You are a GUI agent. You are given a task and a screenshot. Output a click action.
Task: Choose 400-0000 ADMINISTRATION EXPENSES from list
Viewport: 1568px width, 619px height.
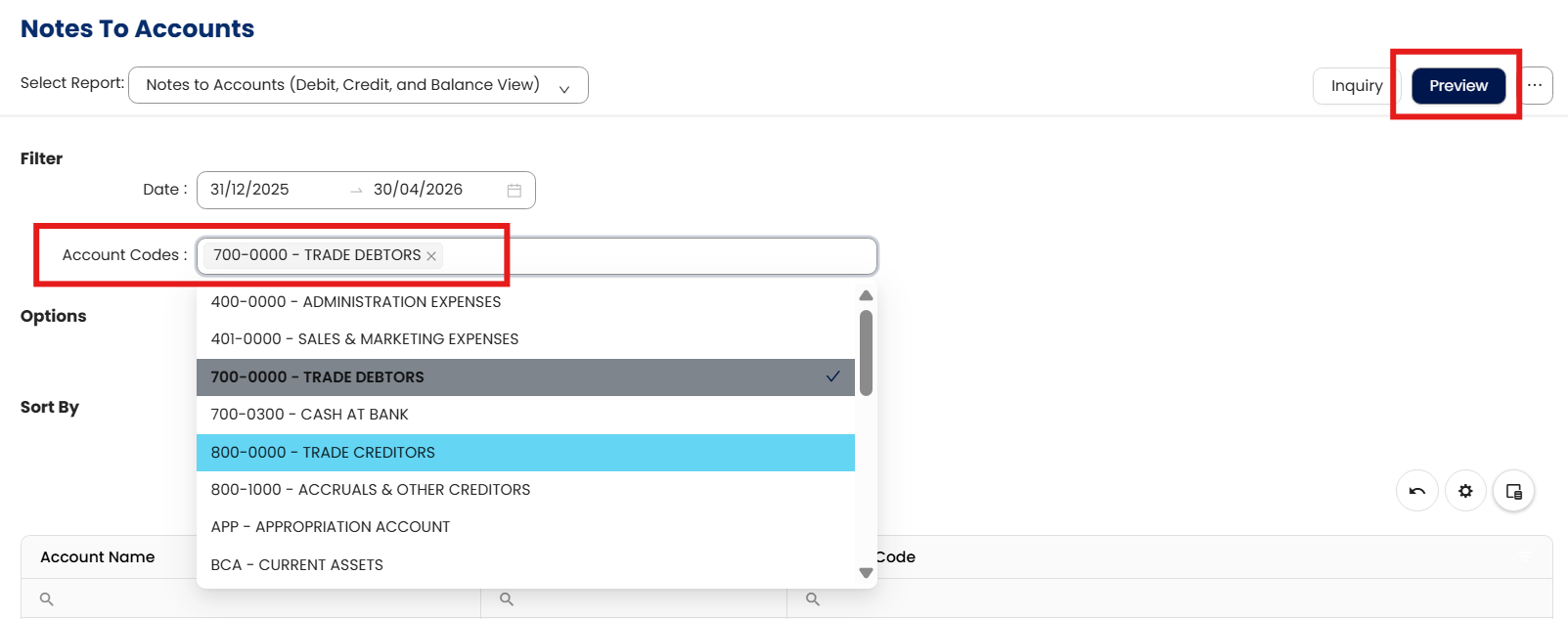525,302
